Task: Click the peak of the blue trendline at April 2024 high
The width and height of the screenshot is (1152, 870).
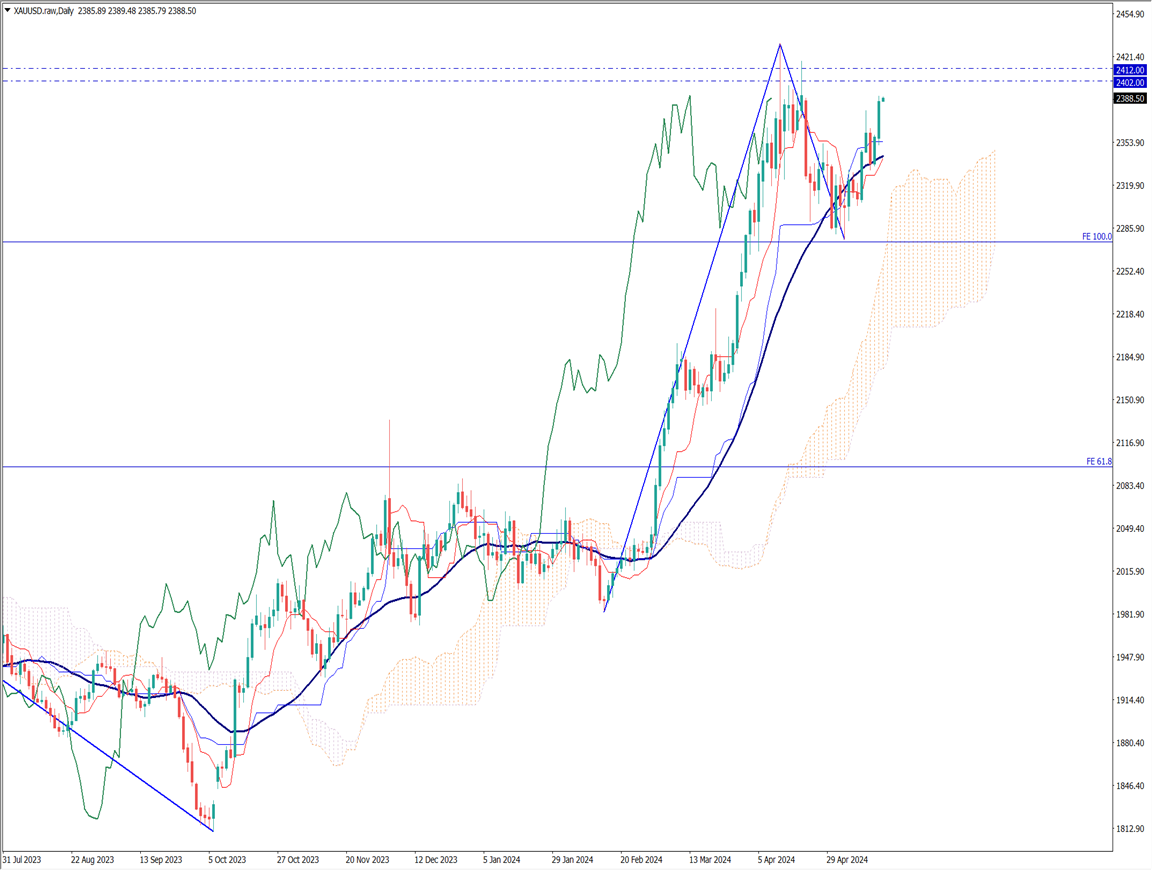Action: pyautogui.click(x=779, y=45)
